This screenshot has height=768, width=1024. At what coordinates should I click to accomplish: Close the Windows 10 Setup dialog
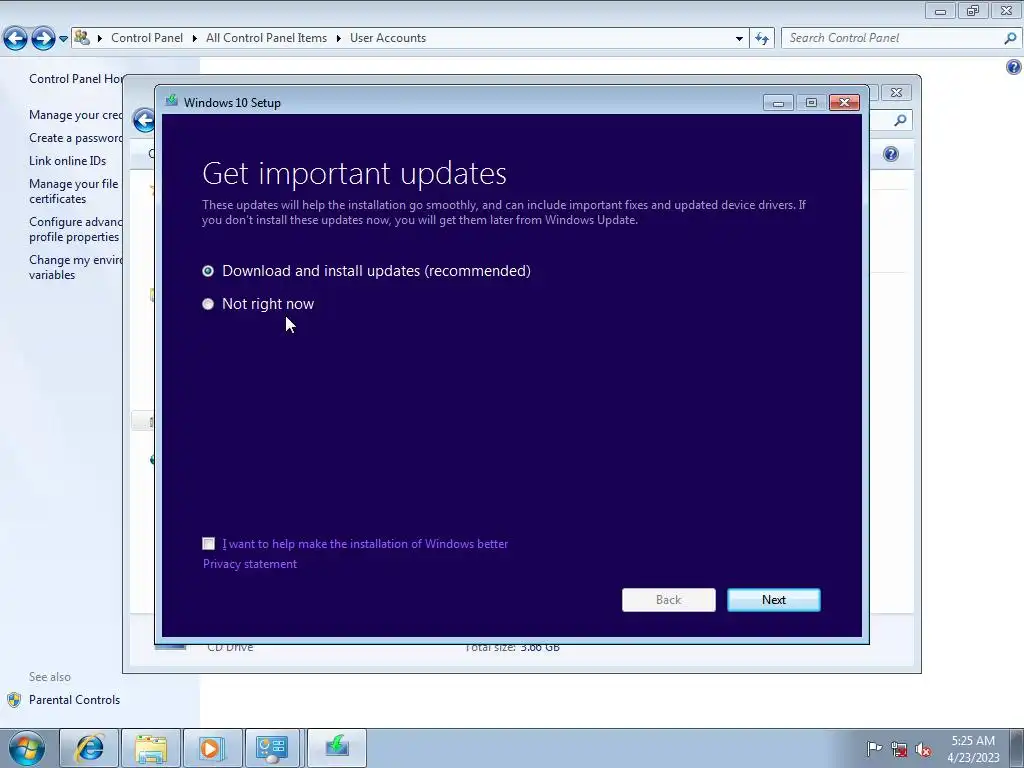pos(844,103)
